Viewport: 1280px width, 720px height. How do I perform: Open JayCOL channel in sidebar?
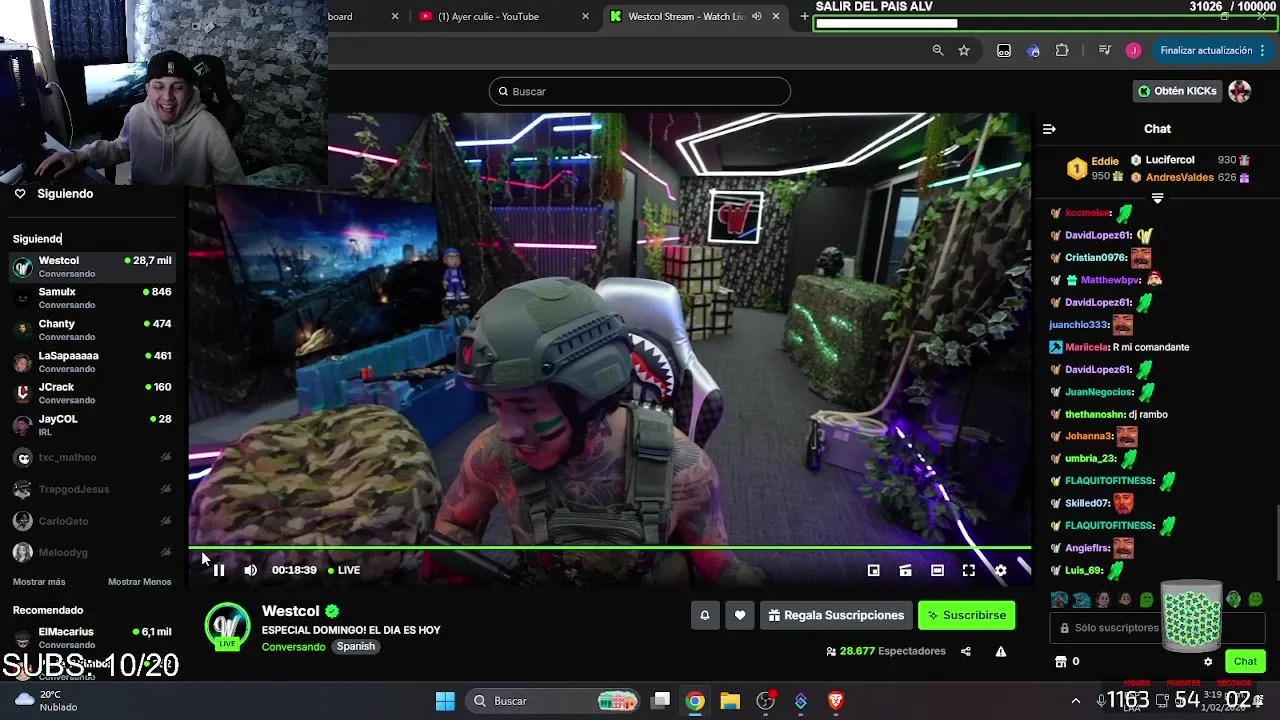[92, 425]
